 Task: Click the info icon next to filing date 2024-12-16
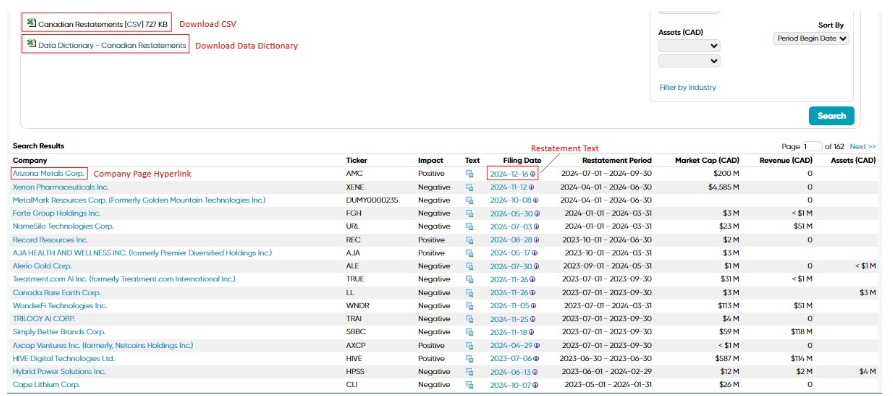pos(533,174)
